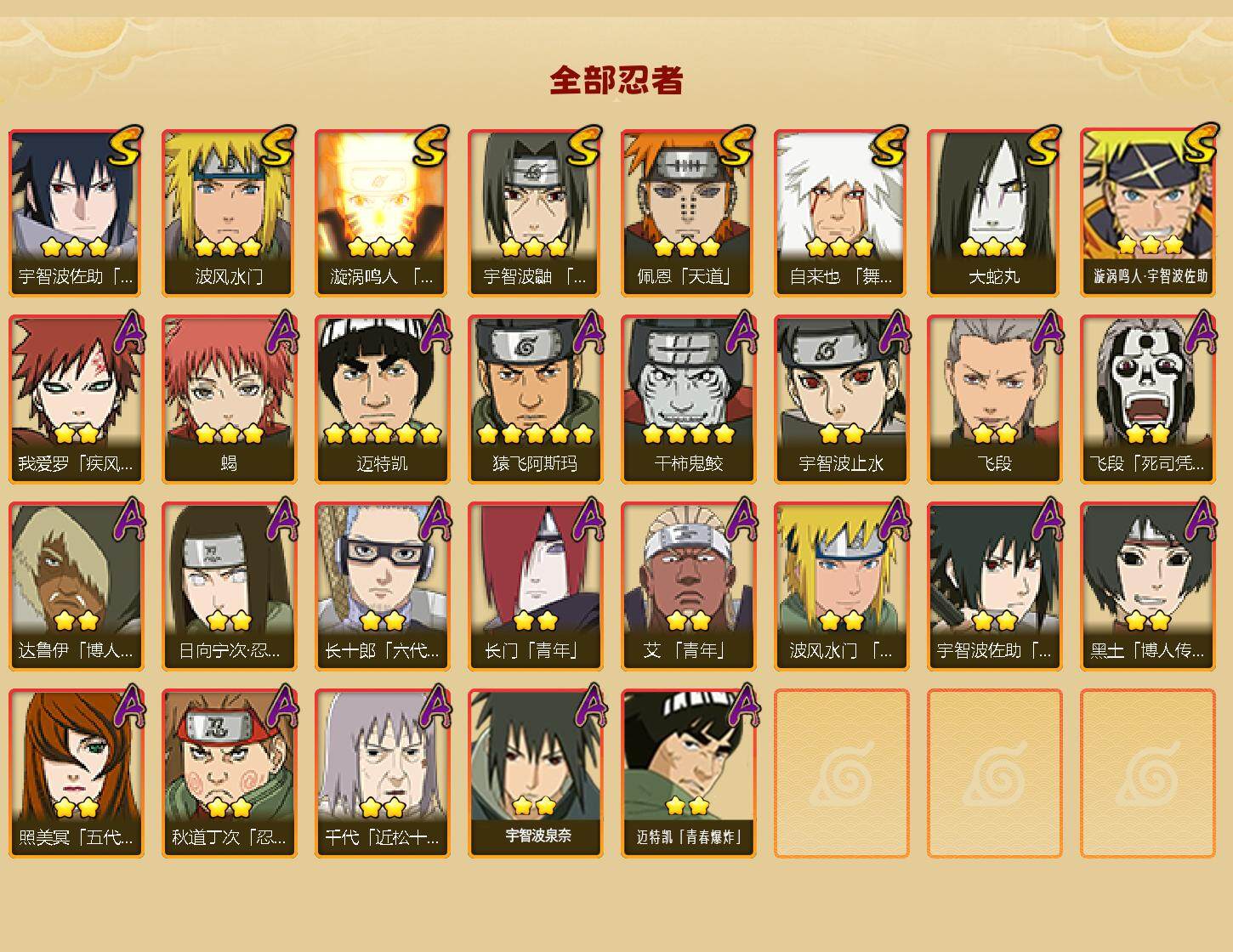Select the 宇智波止水 ninja card
Screen dimensions: 1233x952
click(842, 399)
